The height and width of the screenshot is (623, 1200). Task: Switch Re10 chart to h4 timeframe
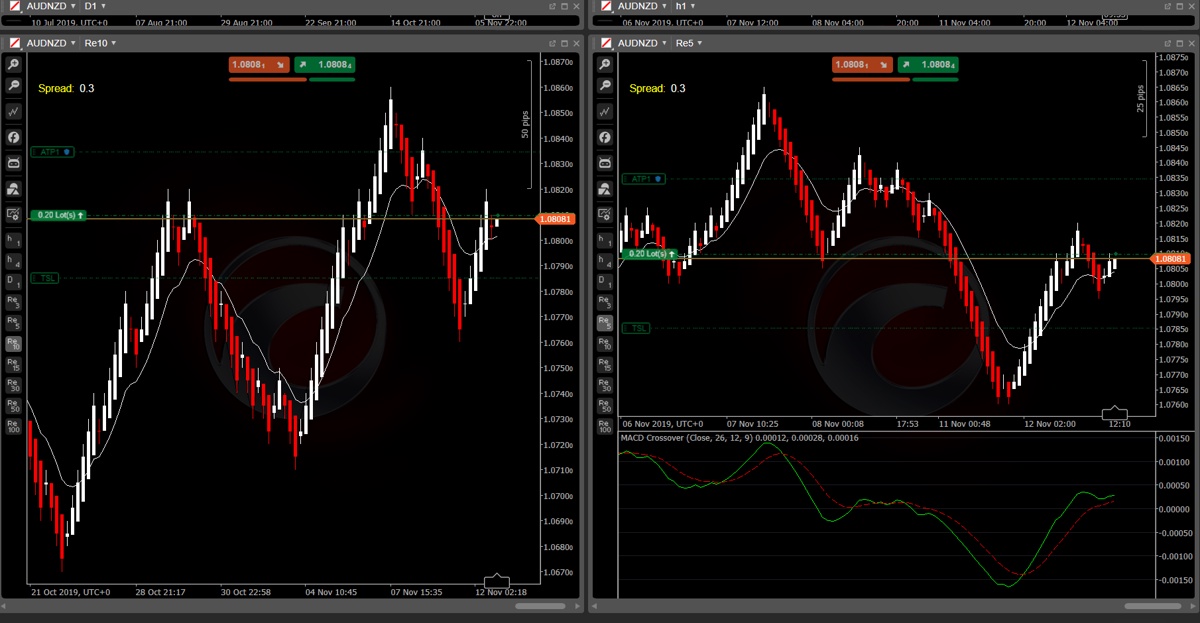(x=14, y=262)
